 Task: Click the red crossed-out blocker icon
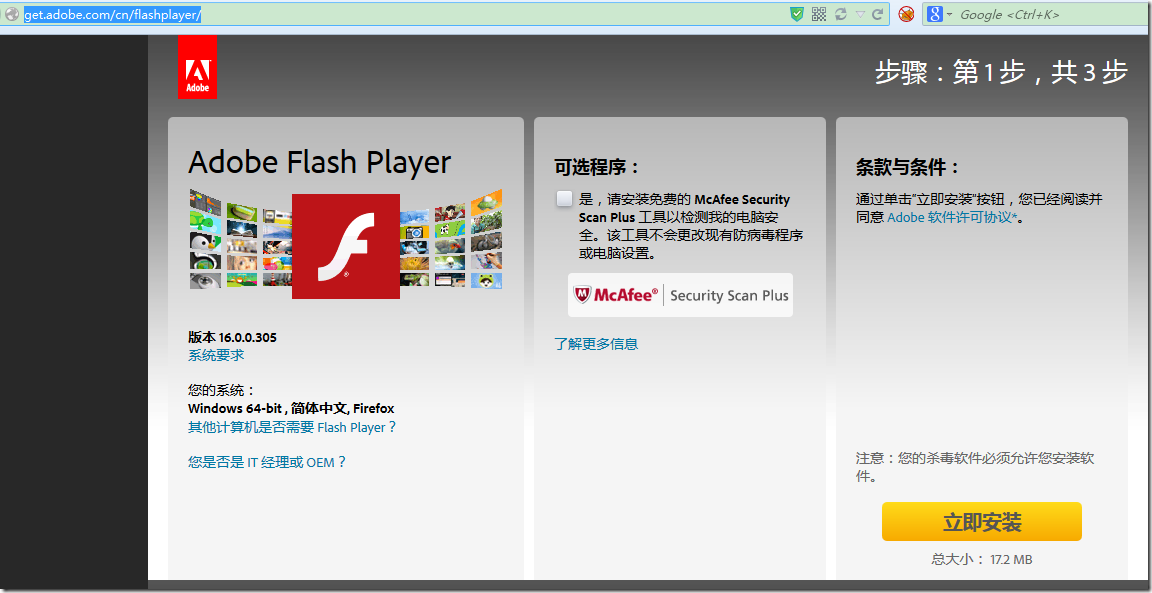[907, 14]
